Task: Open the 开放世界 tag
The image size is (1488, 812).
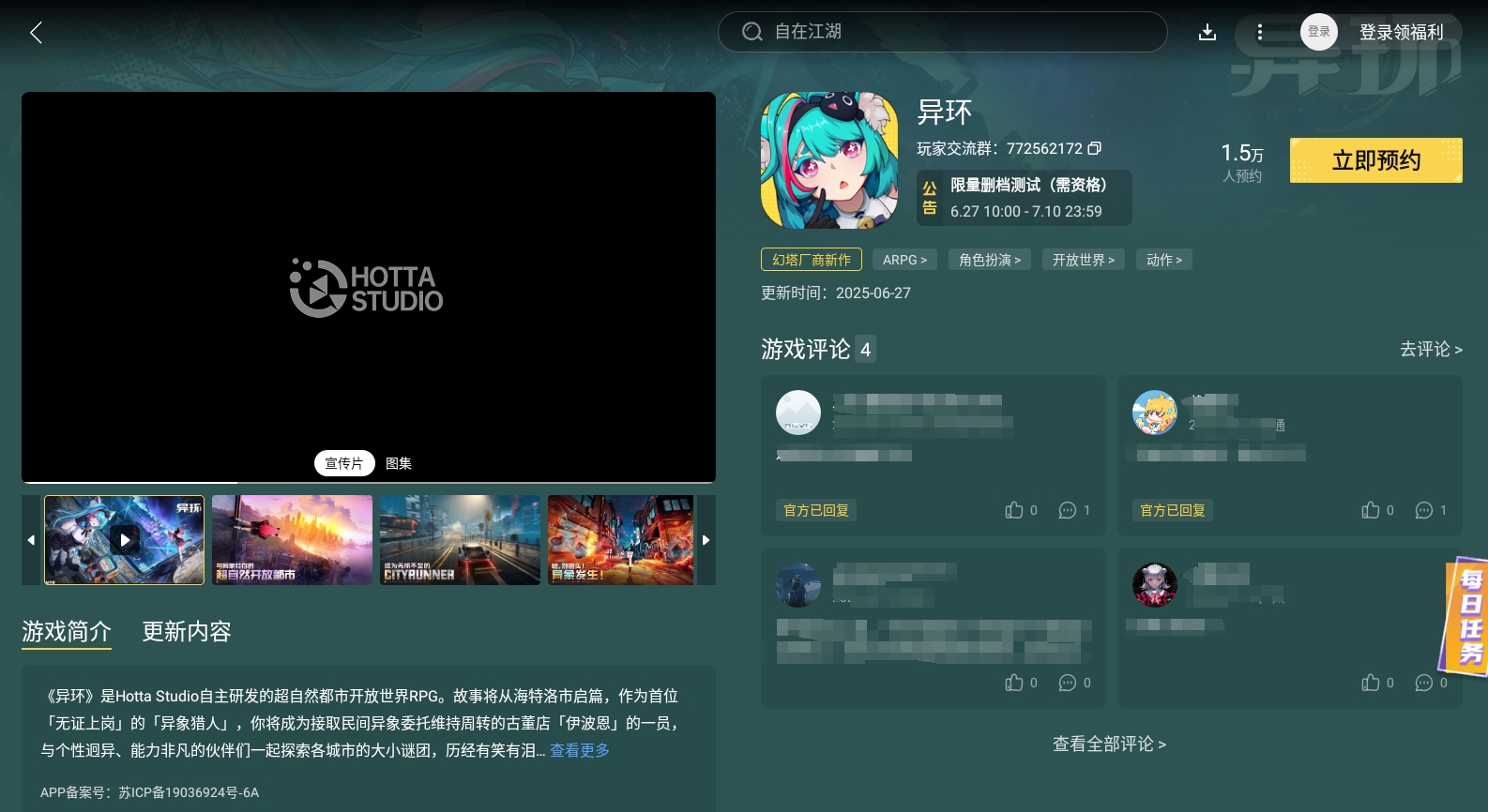Action: coord(1084,260)
